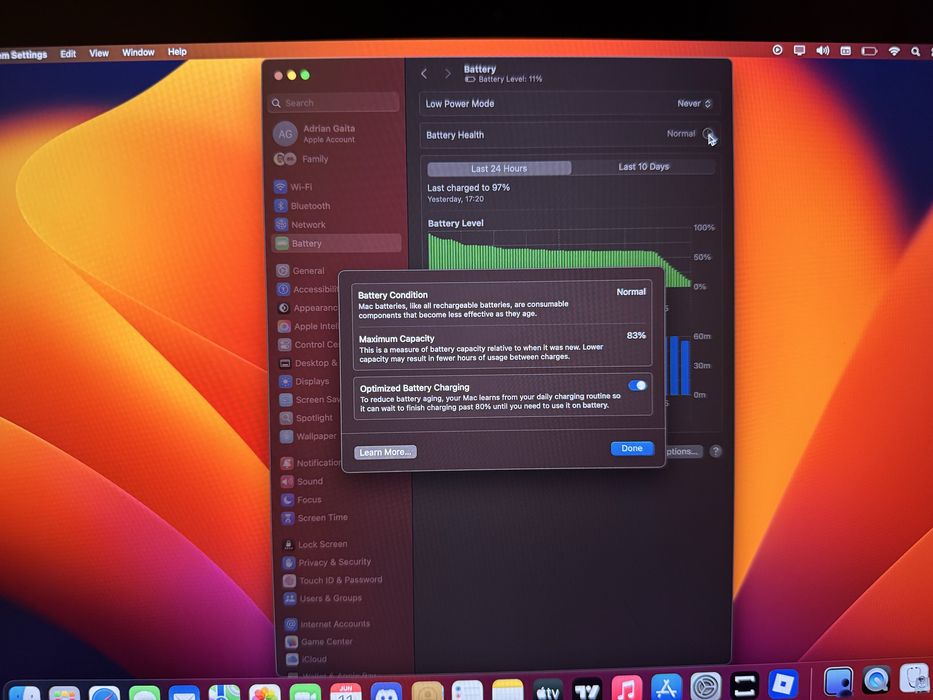Viewport: 933px width, 700px height.
Task: Open Spotlight search from menu bar
Action: 915,52
